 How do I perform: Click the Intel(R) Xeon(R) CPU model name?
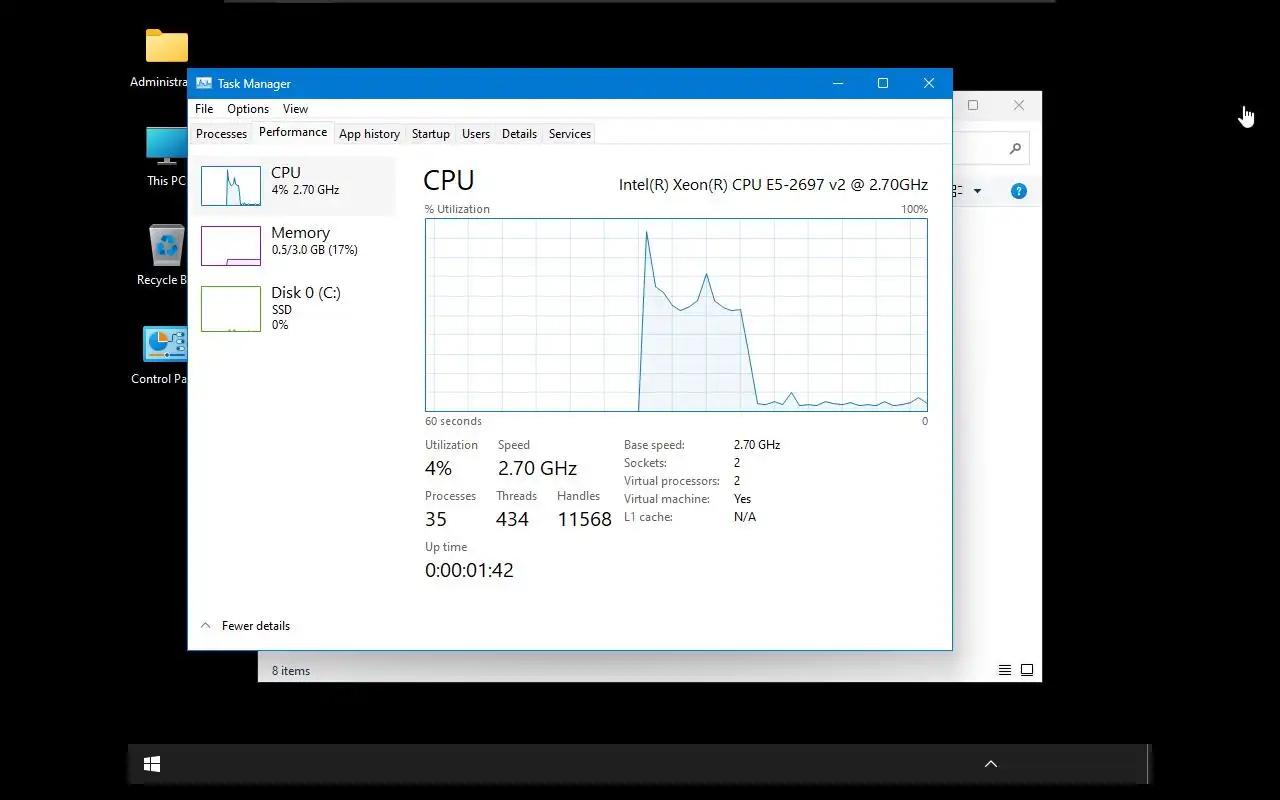[x=773, y=185]
